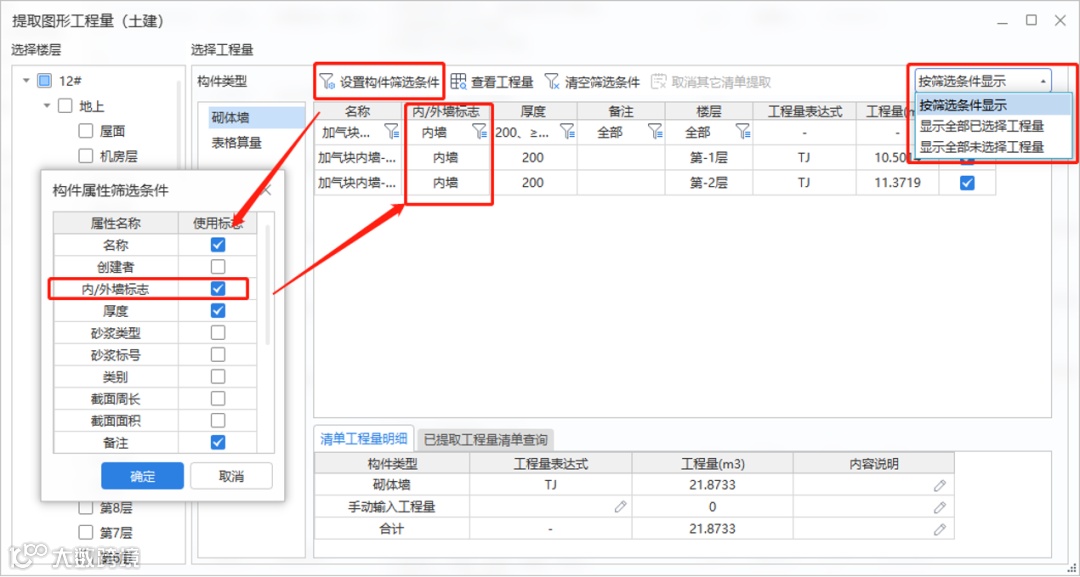Uncheck the 第-2层 row selection checkbox
This screenshot has height=577, width=1080.
point(967,182)
